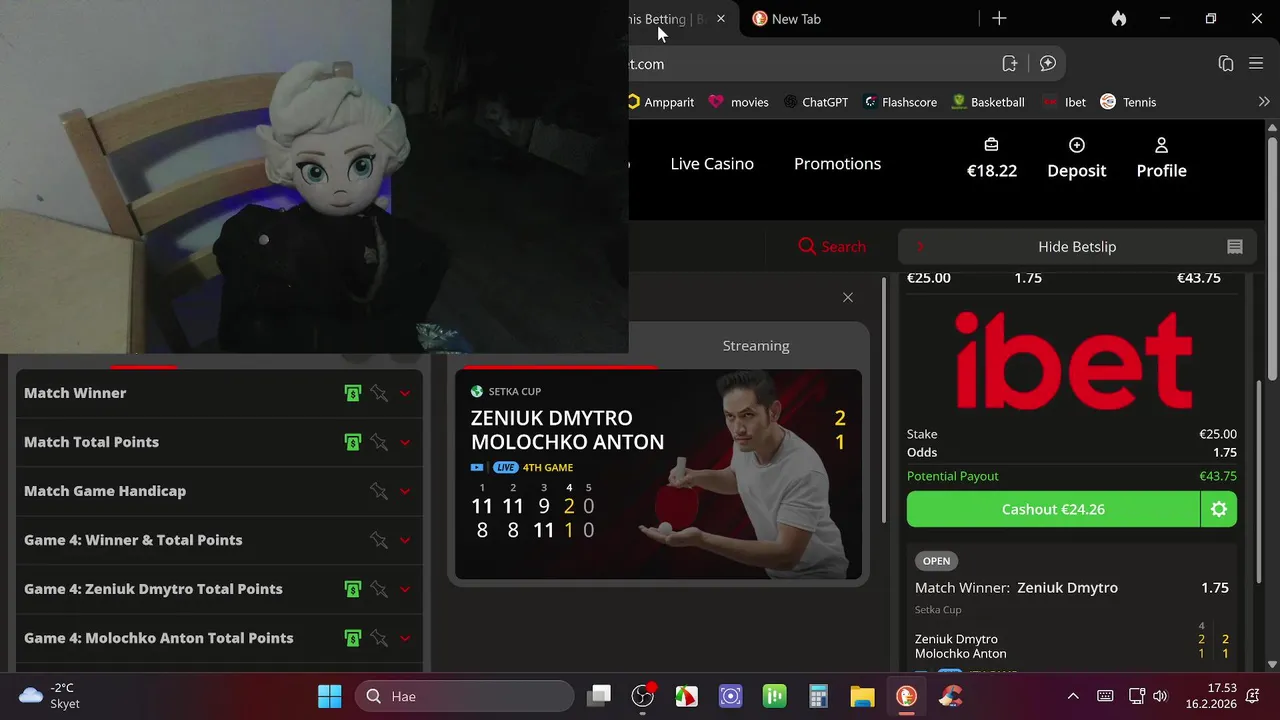Pin Game 4: Molochko Anton Total Points market
Screen dimensions: 1280x720
pos(379,638)
